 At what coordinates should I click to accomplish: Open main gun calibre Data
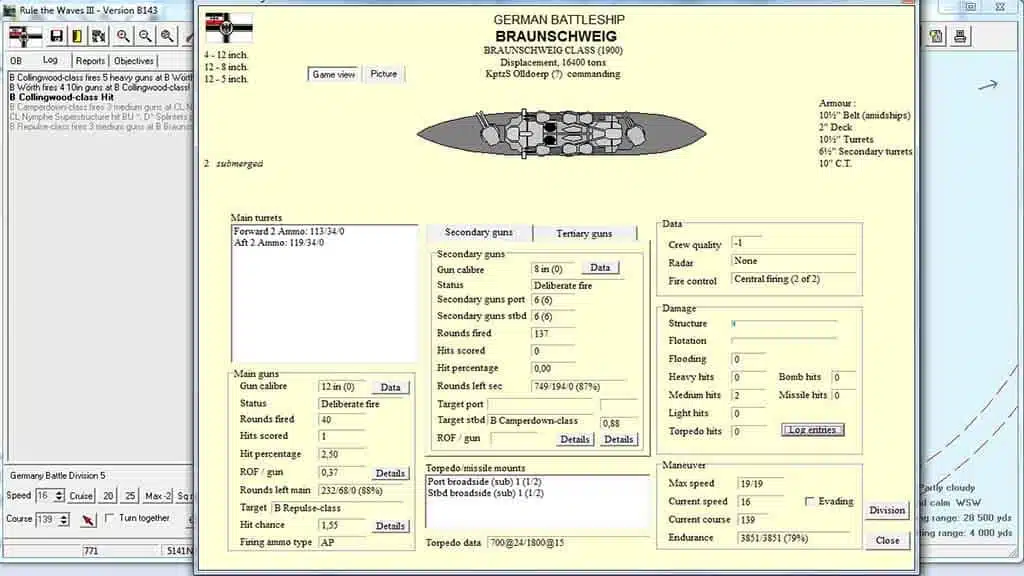click(390, 387)
